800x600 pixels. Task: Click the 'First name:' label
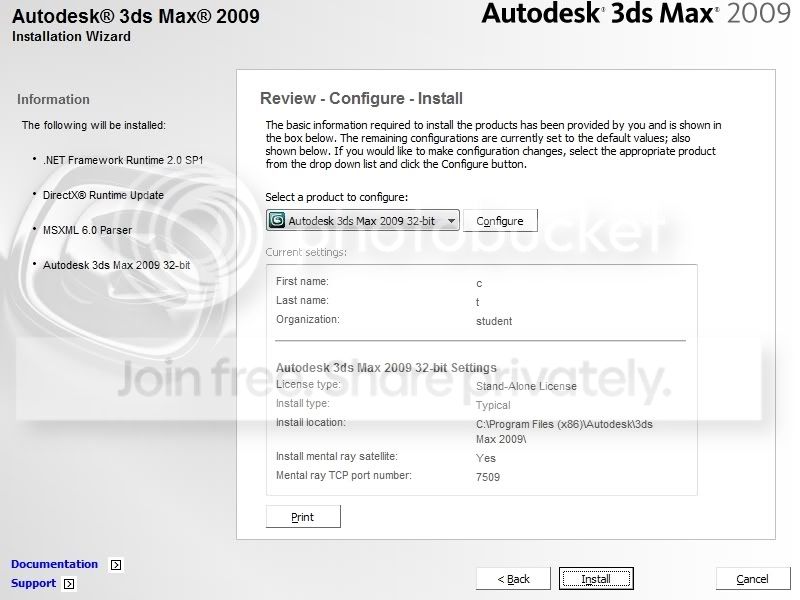(x=302, y=281)
